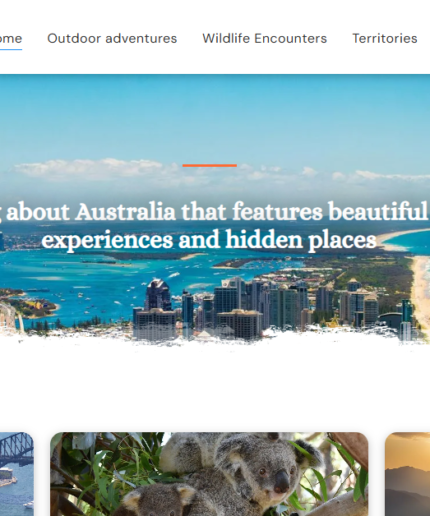Click the sandy beach strip in hero photo

(x=421, y=287)
